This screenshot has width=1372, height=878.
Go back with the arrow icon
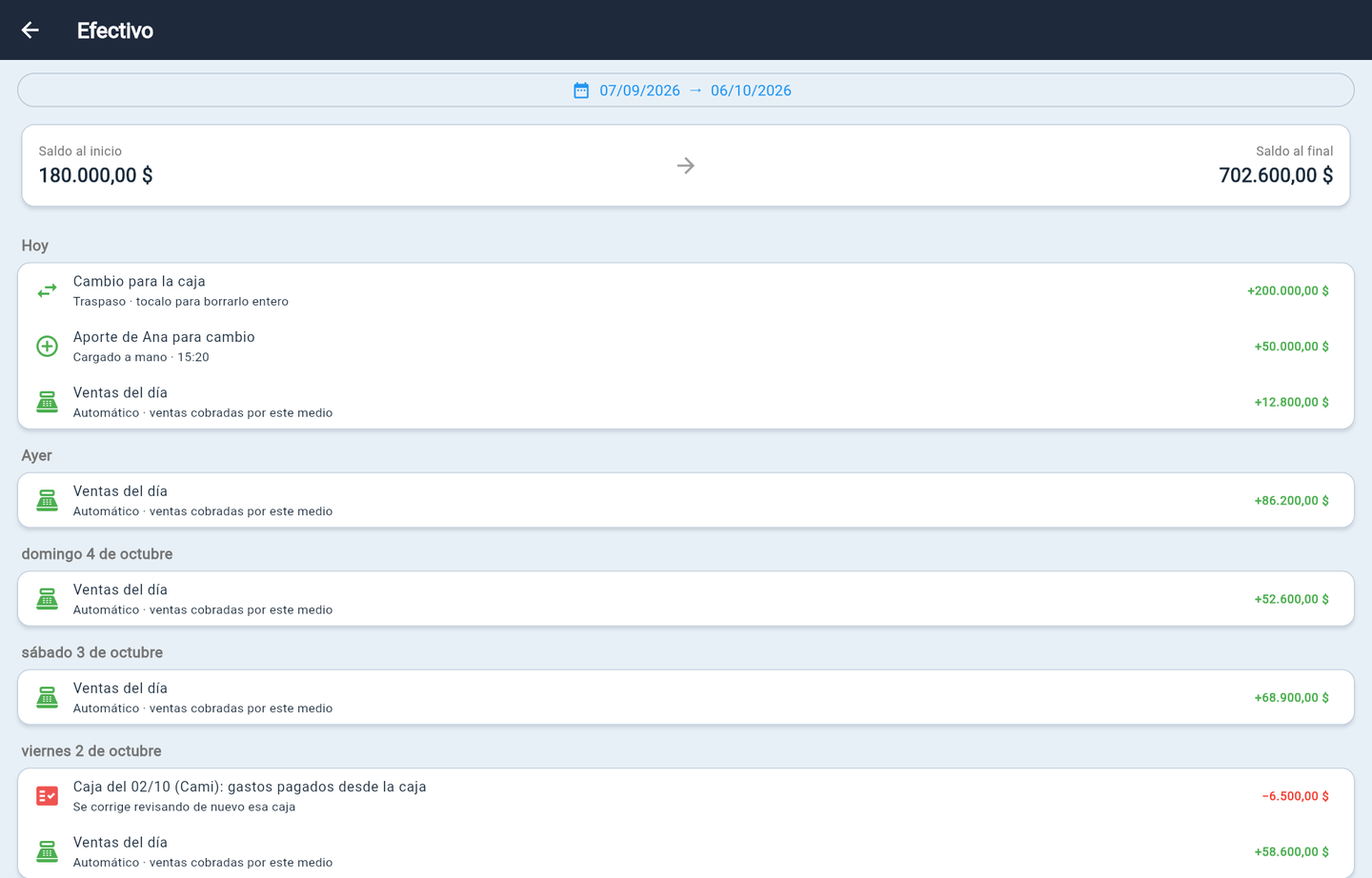pos(30,30)
